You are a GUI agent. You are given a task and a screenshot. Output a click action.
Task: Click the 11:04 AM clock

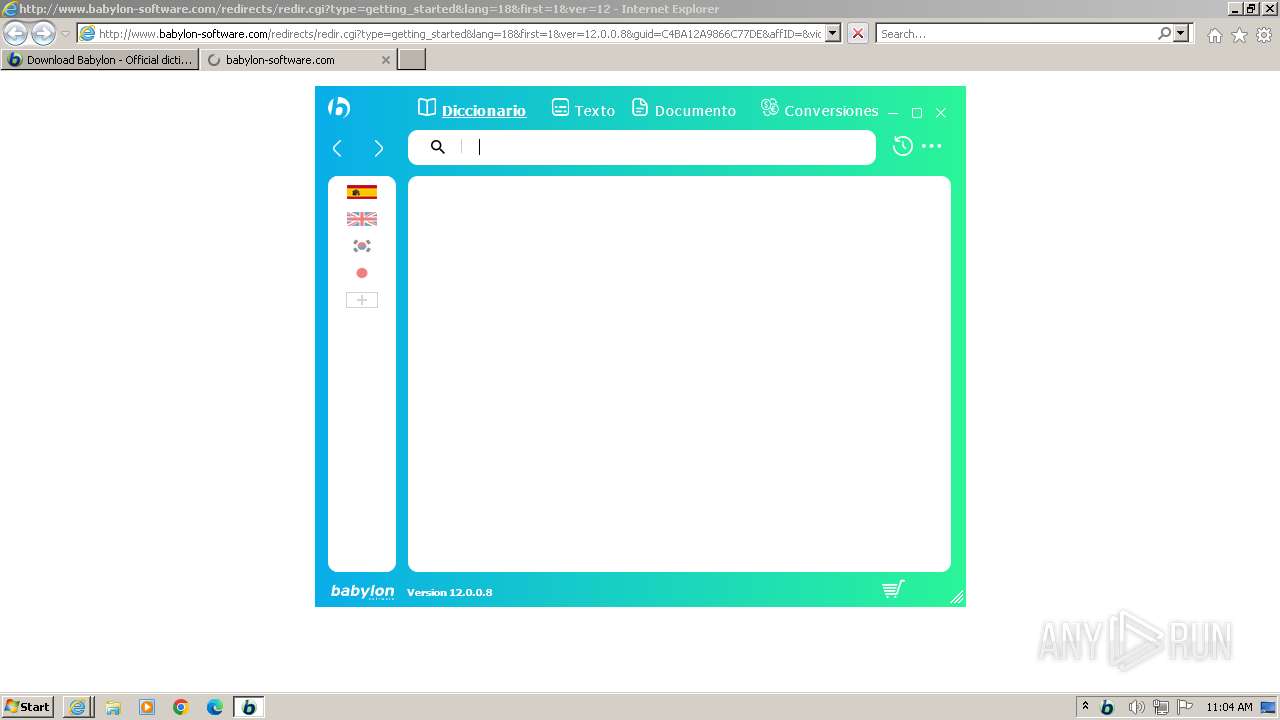[x=1229, y=707]
